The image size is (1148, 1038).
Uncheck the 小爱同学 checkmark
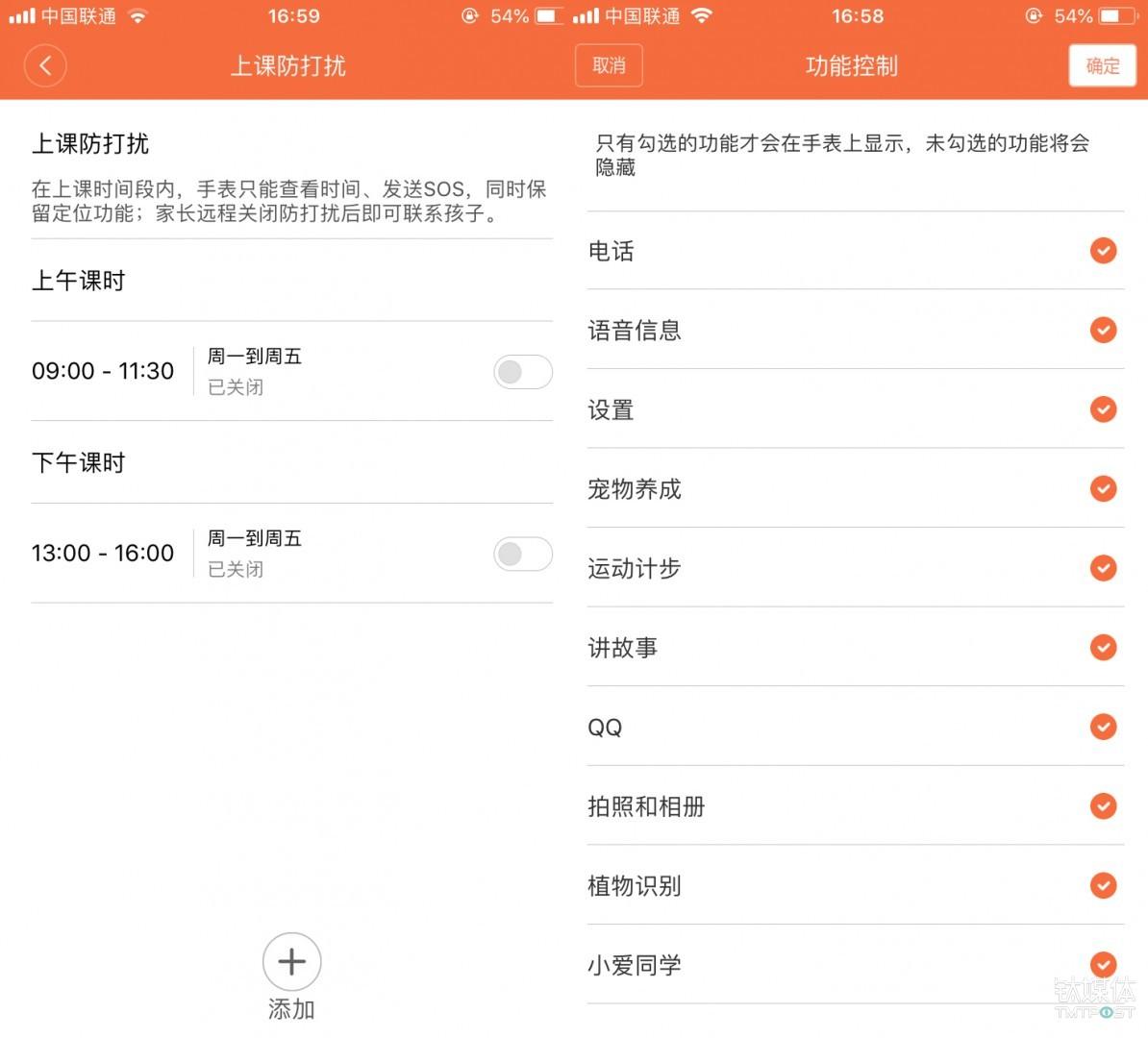click(x=1103, y=964)
